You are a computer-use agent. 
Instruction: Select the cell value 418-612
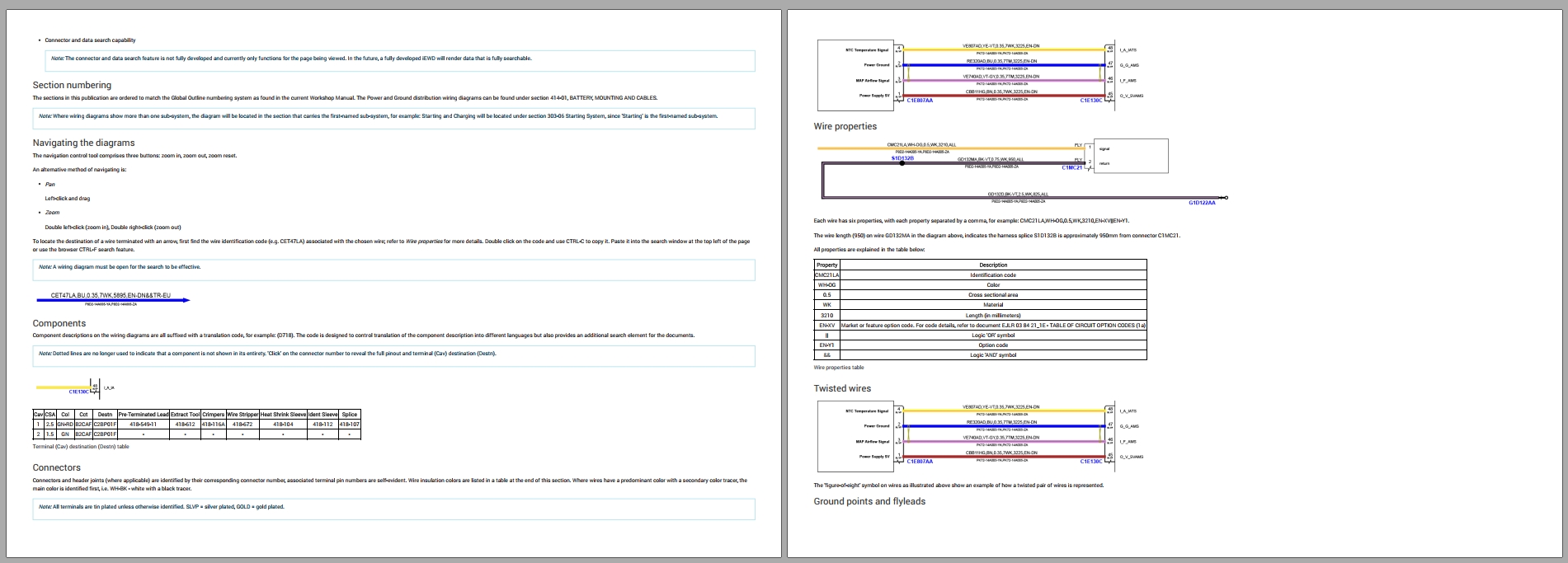[x=185, y=424]
